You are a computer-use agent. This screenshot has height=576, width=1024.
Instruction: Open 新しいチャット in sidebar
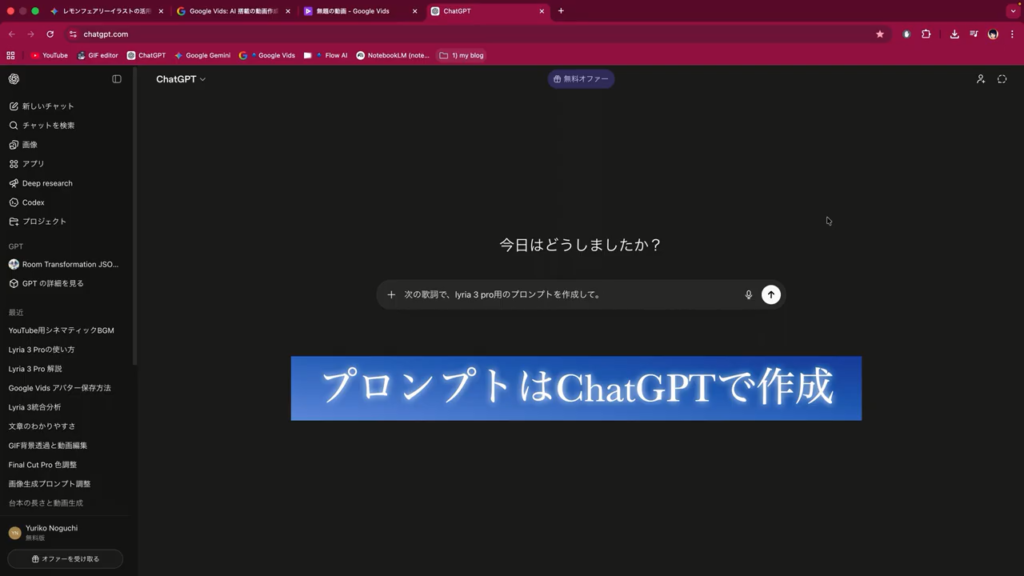click(47, 106)
